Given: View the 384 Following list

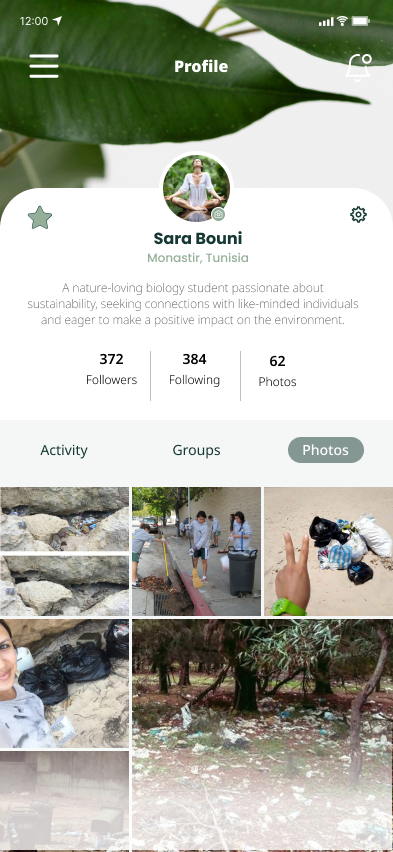Looking at the screenshot, I should (x=194, y=369).
